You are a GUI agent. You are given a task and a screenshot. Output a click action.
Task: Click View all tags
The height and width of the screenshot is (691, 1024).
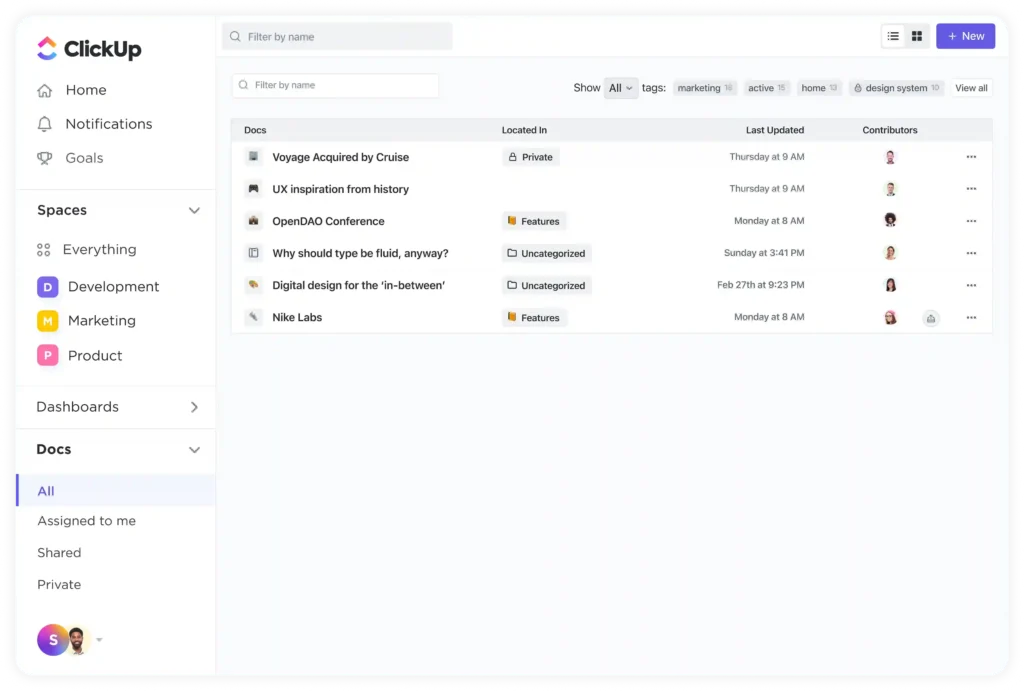971,88
